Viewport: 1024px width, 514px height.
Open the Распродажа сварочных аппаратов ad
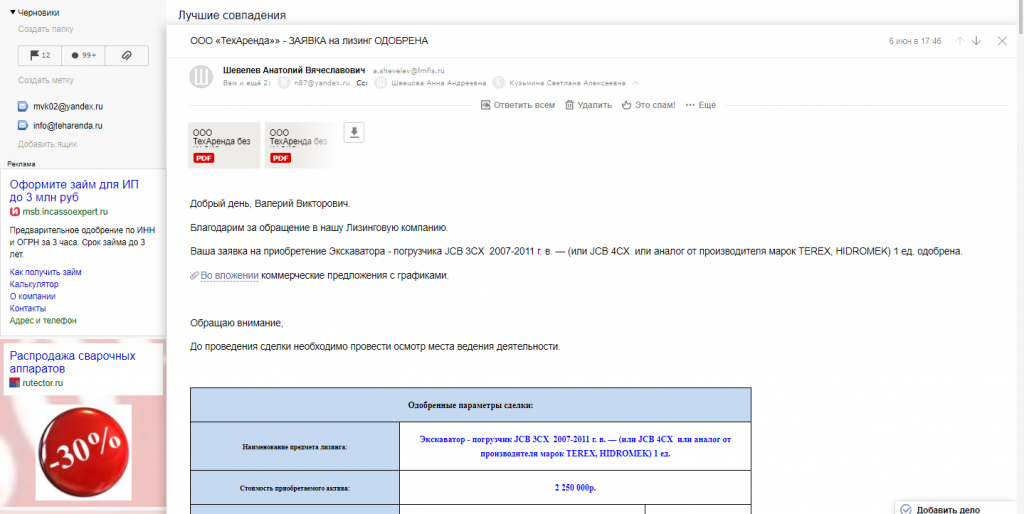pos(72,362)
